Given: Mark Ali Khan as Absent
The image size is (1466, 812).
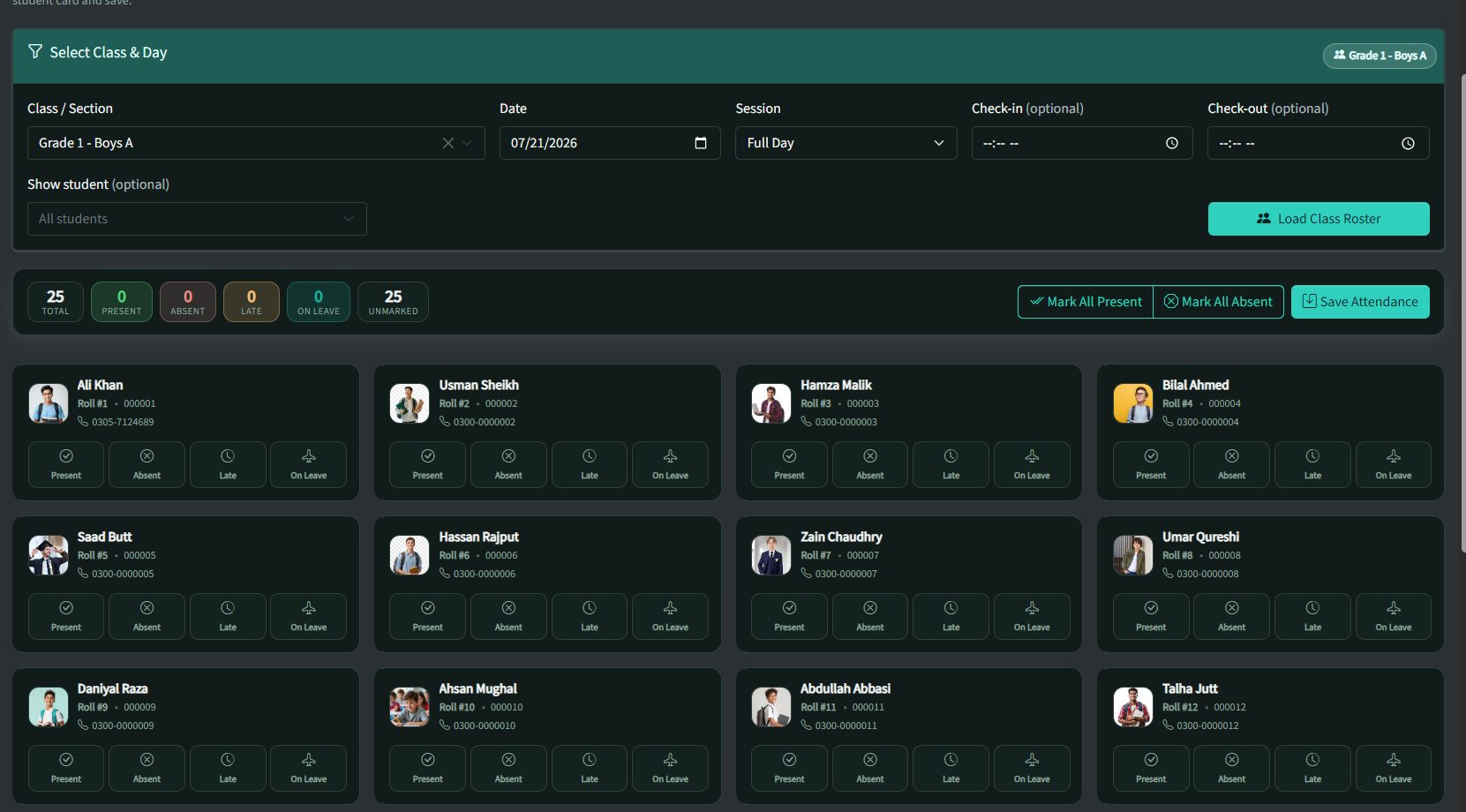Looking at the screenshot, I should pyautogui.click(x=147, y=464).
